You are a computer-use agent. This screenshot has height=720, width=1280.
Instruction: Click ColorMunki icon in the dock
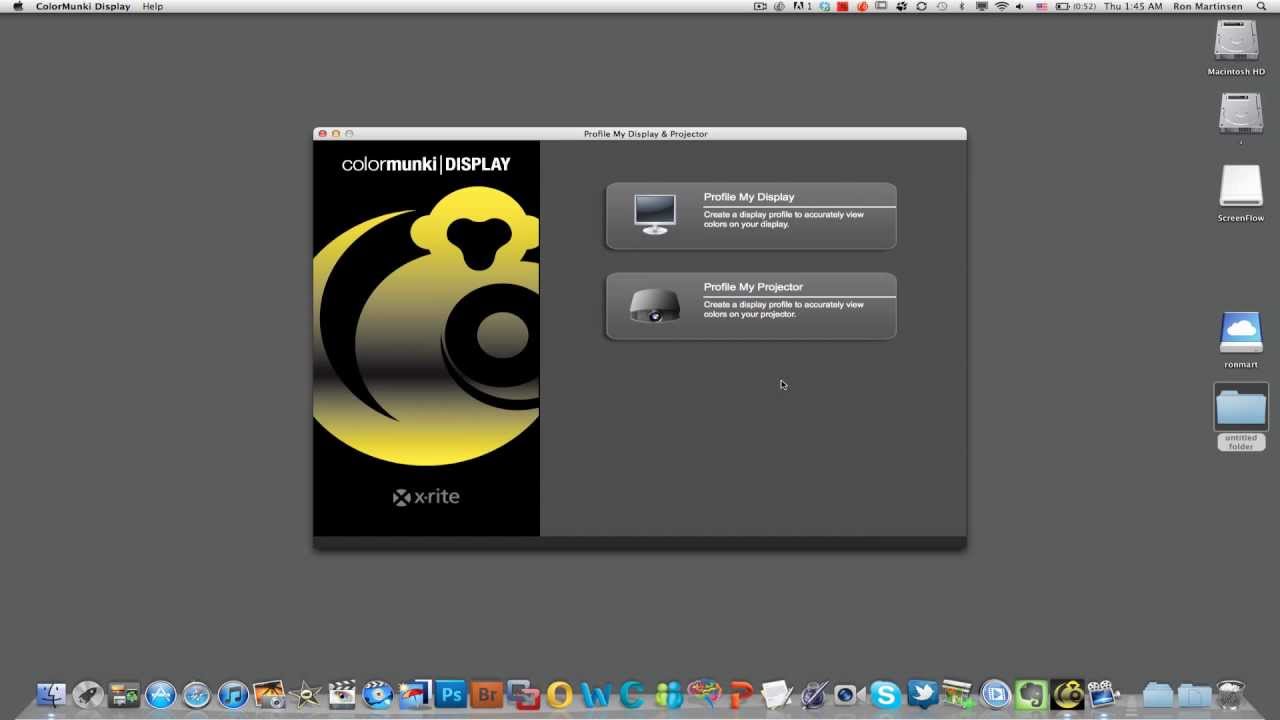[1067, 694]
